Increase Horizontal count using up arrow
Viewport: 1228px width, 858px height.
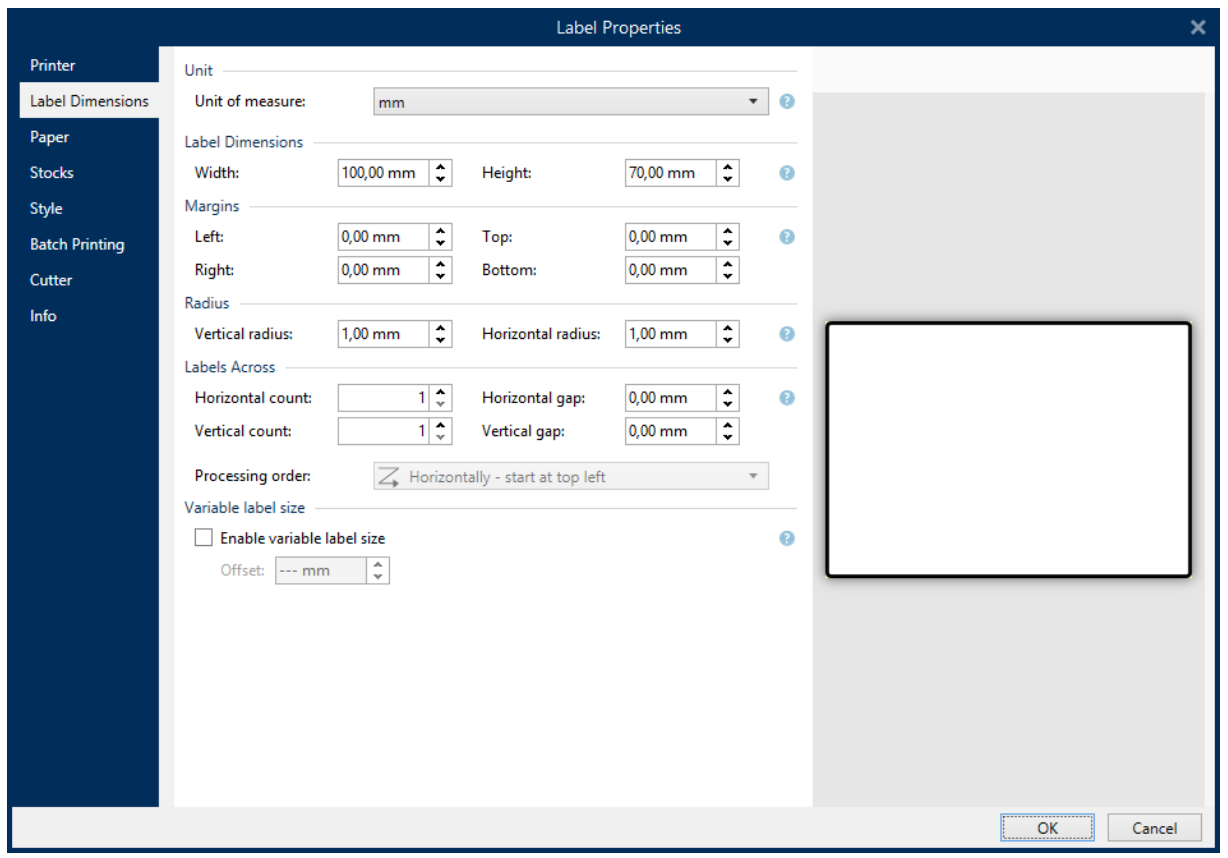[441, 393]
